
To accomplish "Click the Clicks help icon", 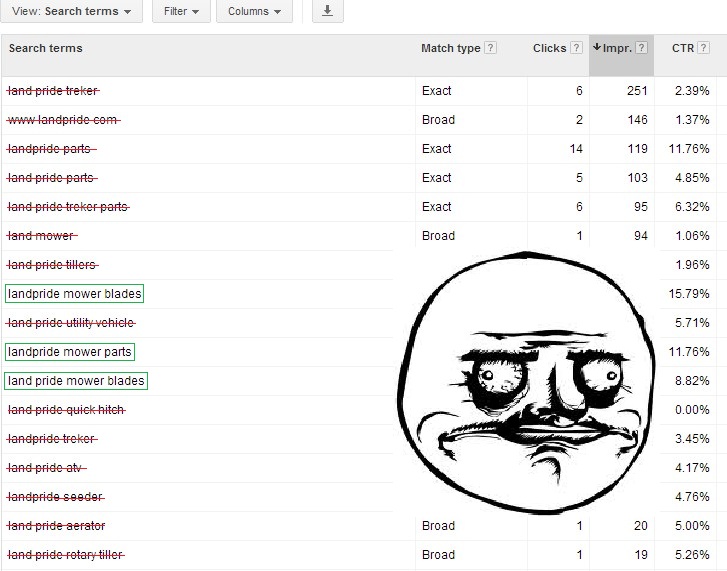I will point(576,48).
